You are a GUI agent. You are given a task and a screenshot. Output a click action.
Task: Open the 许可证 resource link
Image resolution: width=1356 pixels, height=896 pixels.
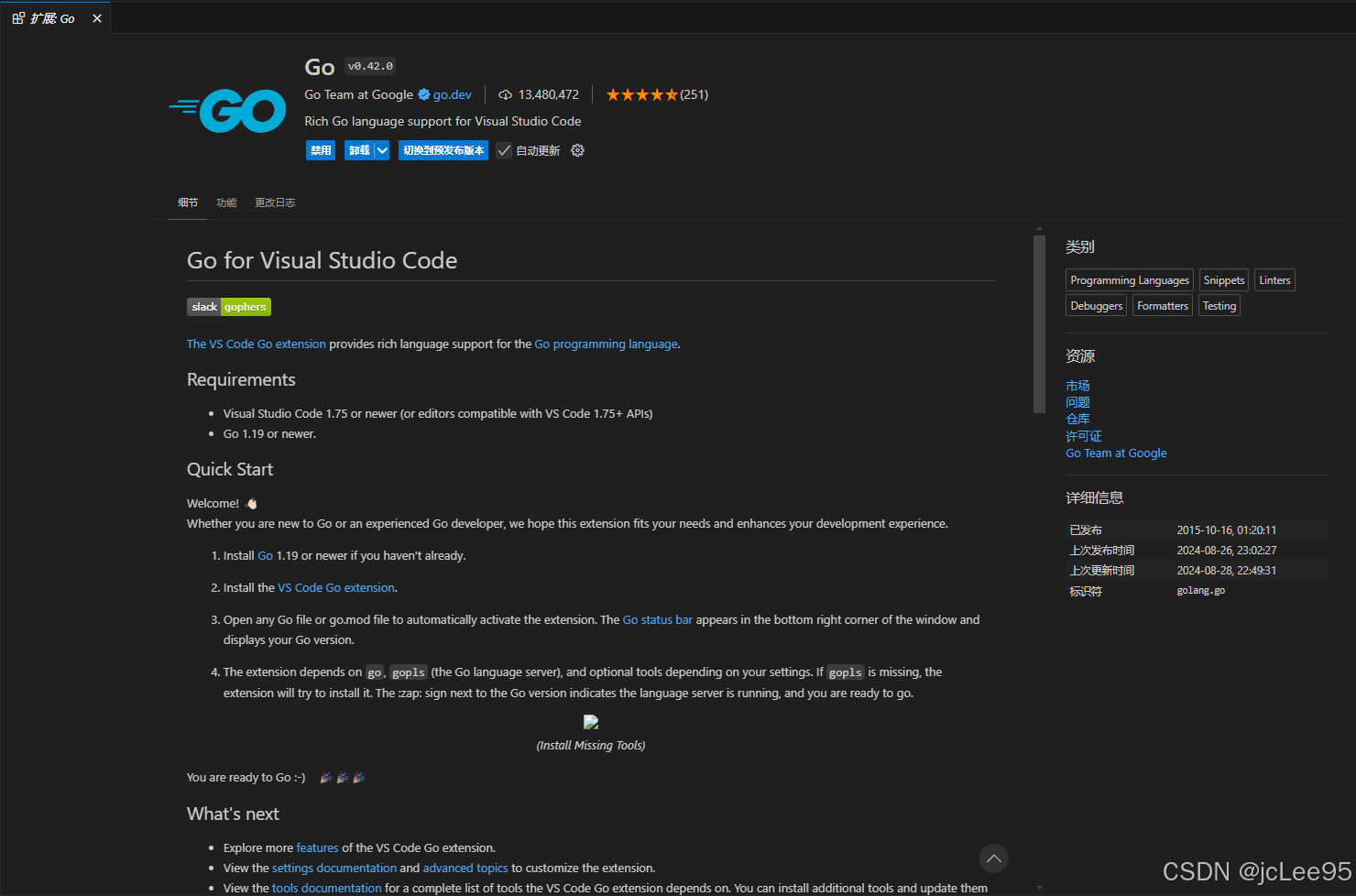(x=1084, y=437)
